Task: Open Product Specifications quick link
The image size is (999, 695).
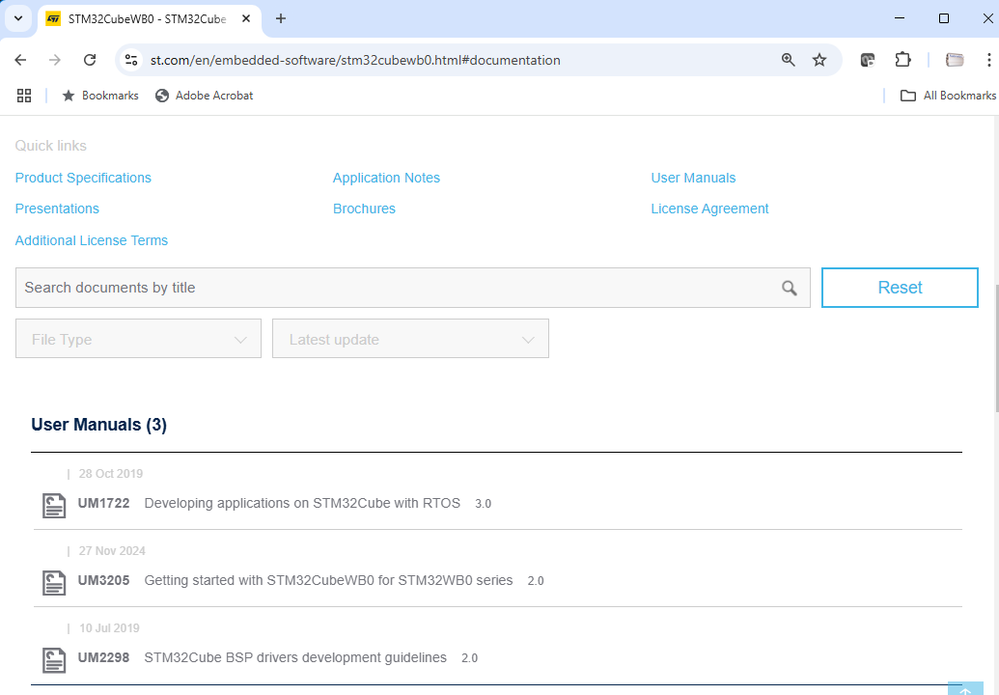Action: click(83, 178)
